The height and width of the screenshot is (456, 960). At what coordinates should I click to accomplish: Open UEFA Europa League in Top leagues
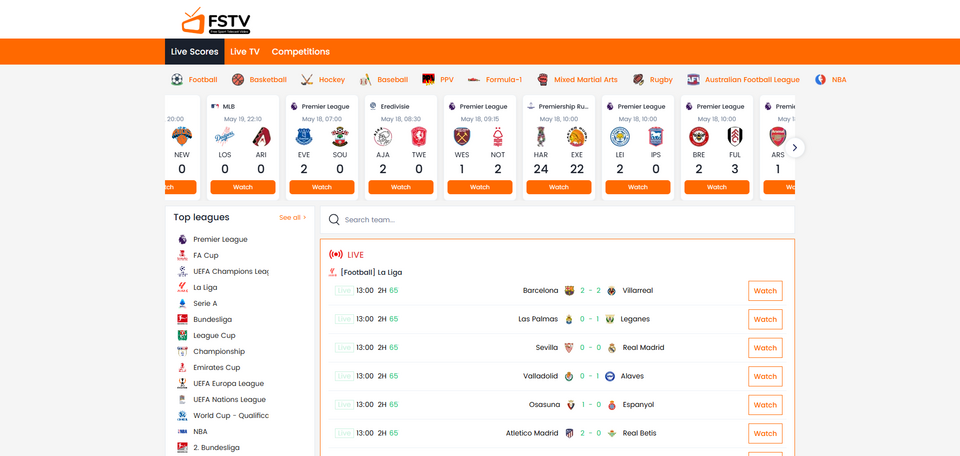point(228,383)
